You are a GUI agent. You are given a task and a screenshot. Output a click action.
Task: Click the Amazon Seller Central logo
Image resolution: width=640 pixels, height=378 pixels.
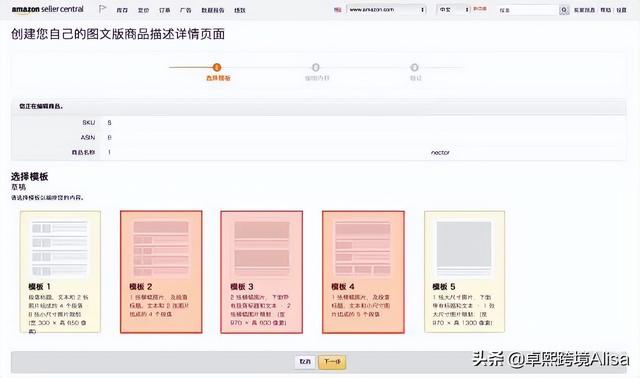[x=47, y=9]
